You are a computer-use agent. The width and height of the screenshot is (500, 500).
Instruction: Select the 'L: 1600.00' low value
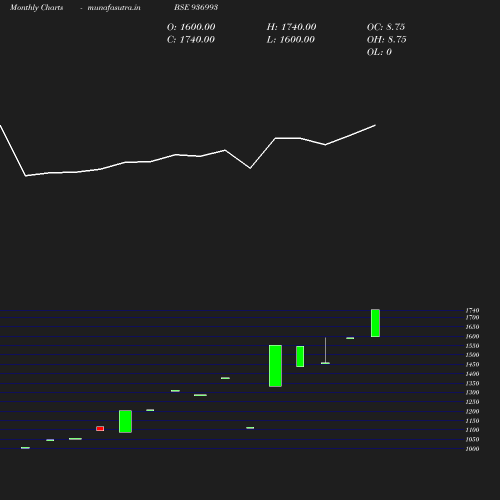(291, 40)
